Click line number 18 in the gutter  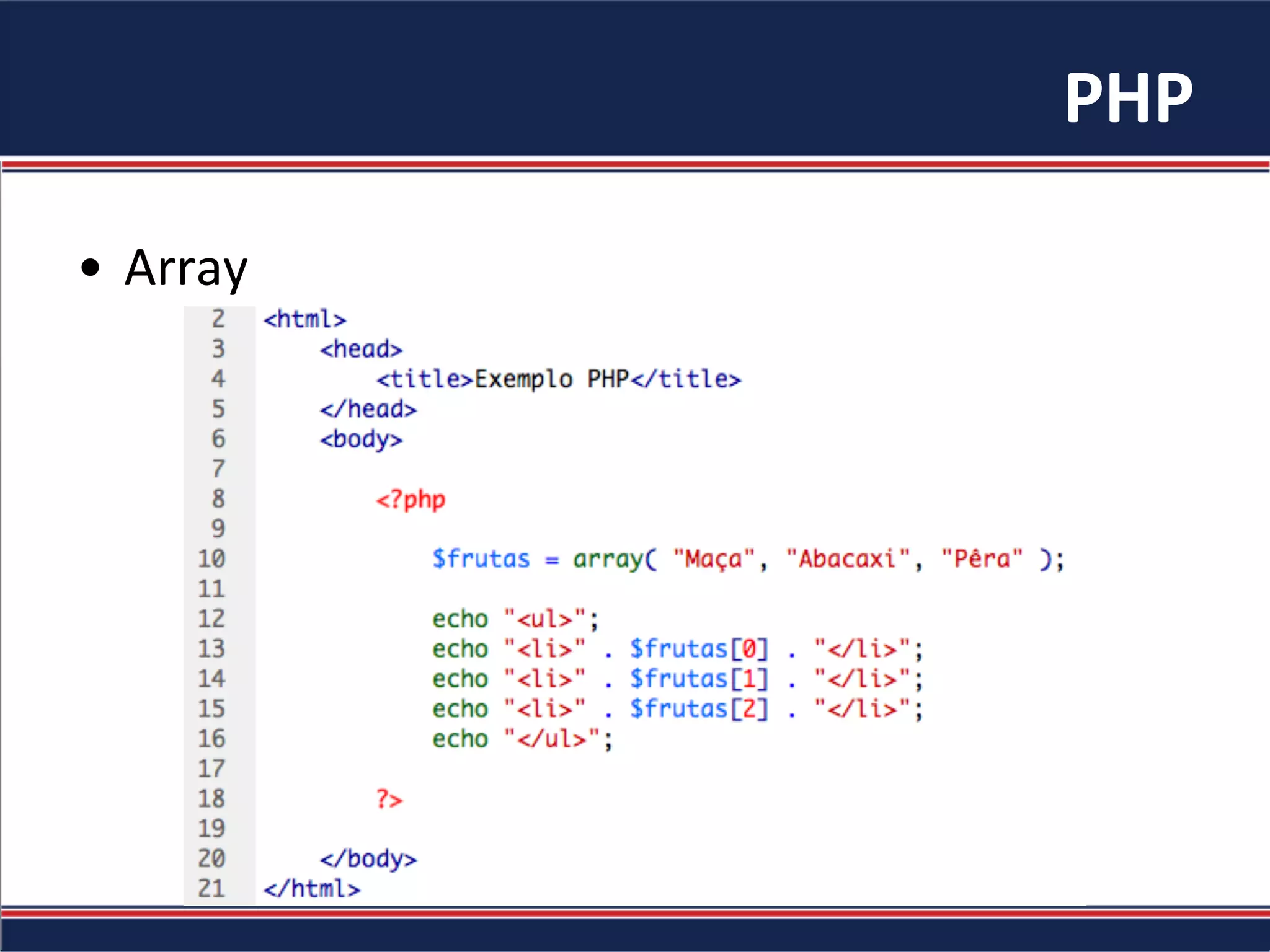click(211, 799)
